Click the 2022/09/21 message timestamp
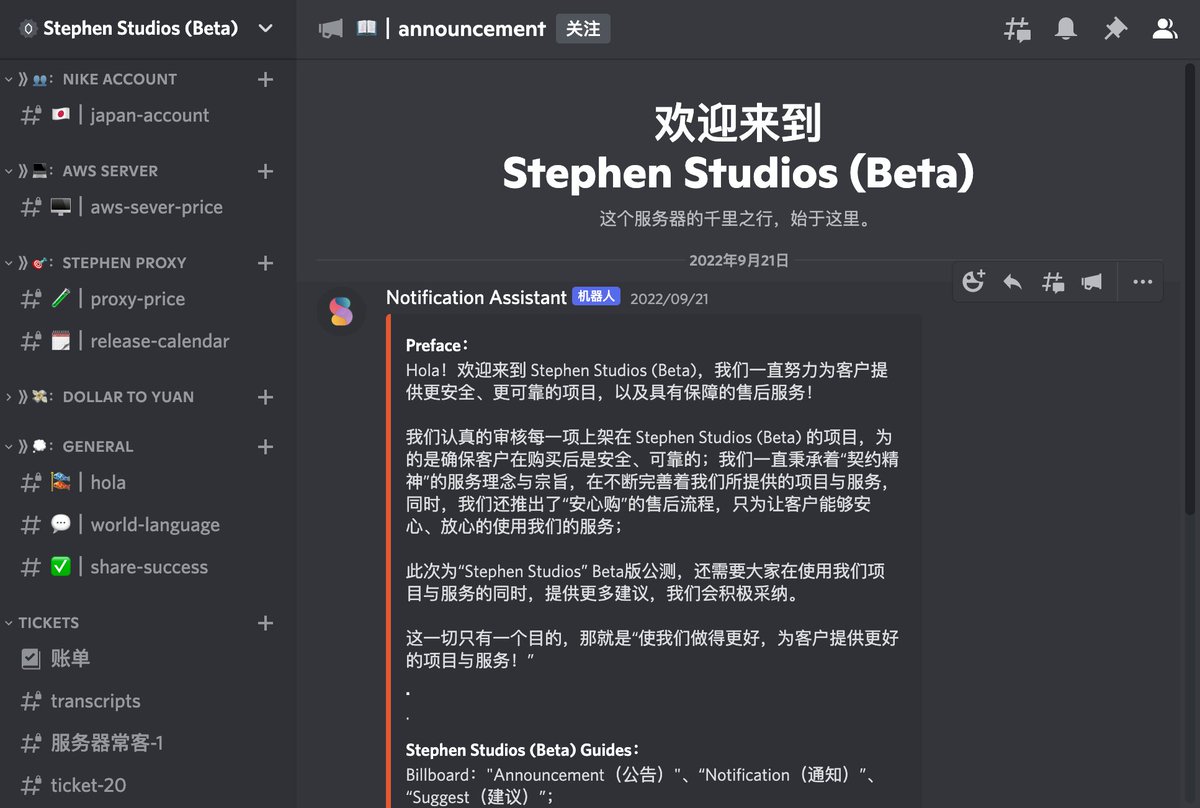 670,298
